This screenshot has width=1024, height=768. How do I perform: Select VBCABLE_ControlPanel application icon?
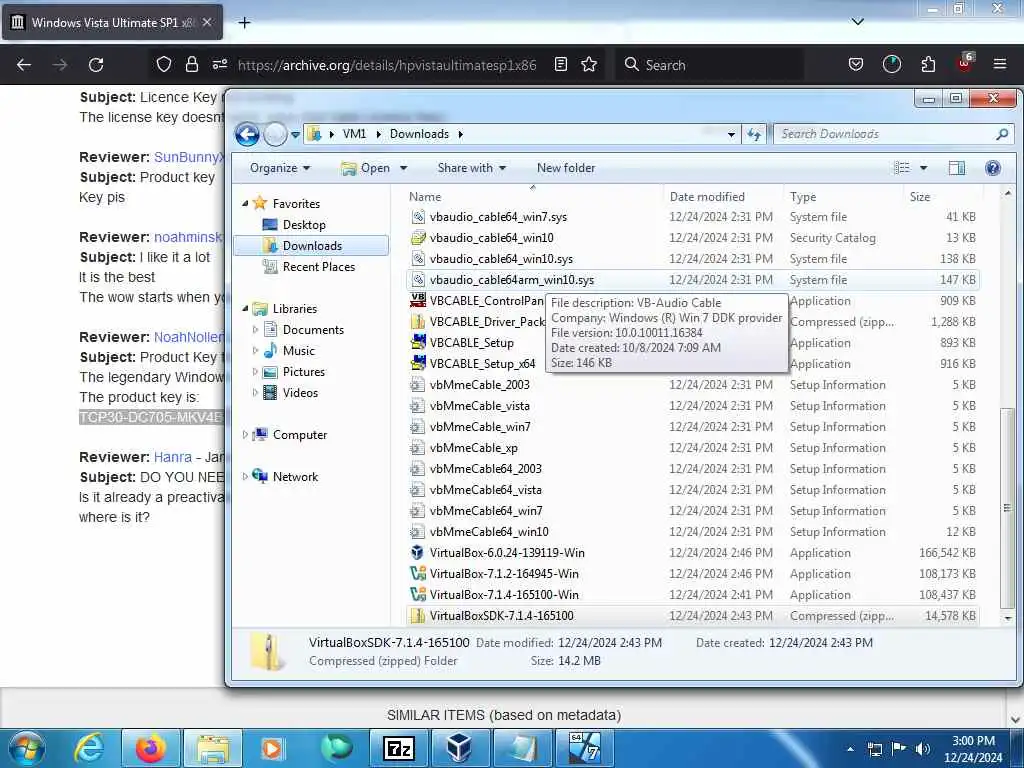pos(418,300)
